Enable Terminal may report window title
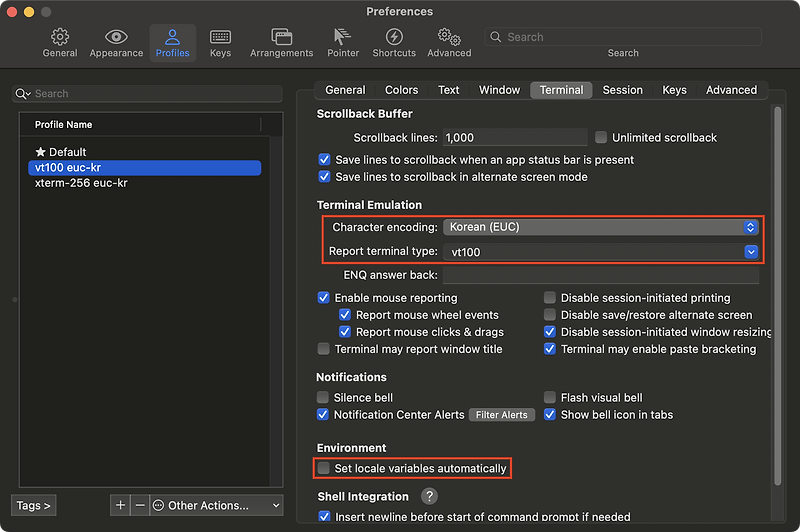 click(x=323, y=349)
